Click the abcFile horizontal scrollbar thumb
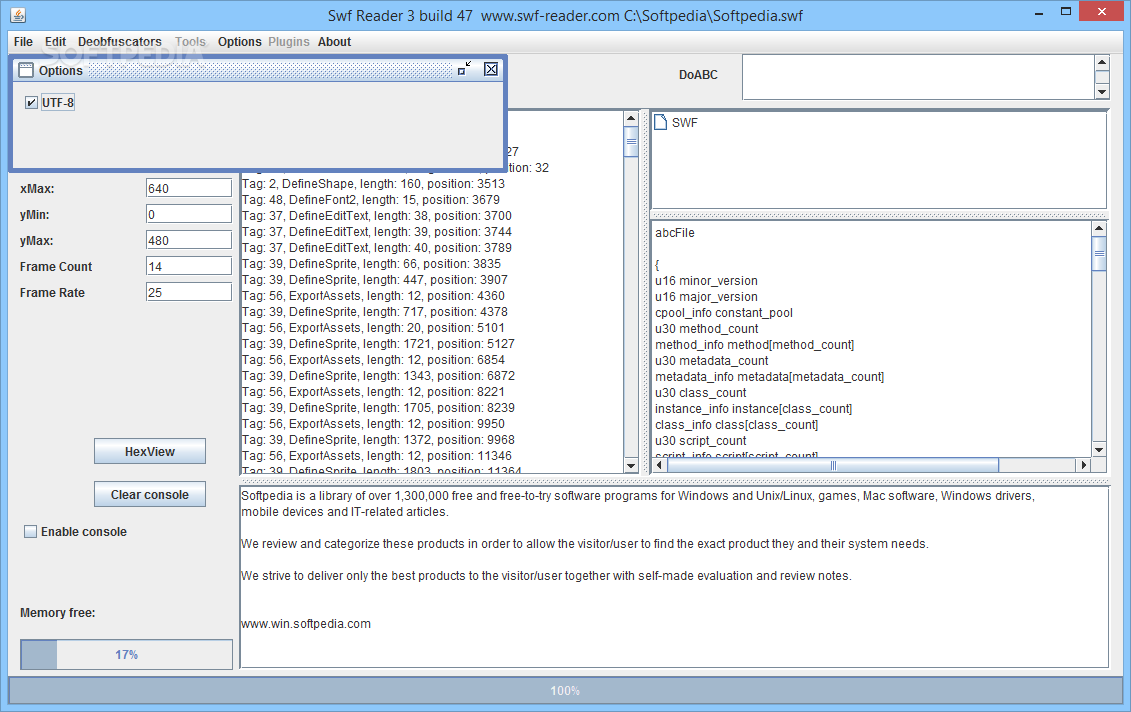 tap(833, 465)
